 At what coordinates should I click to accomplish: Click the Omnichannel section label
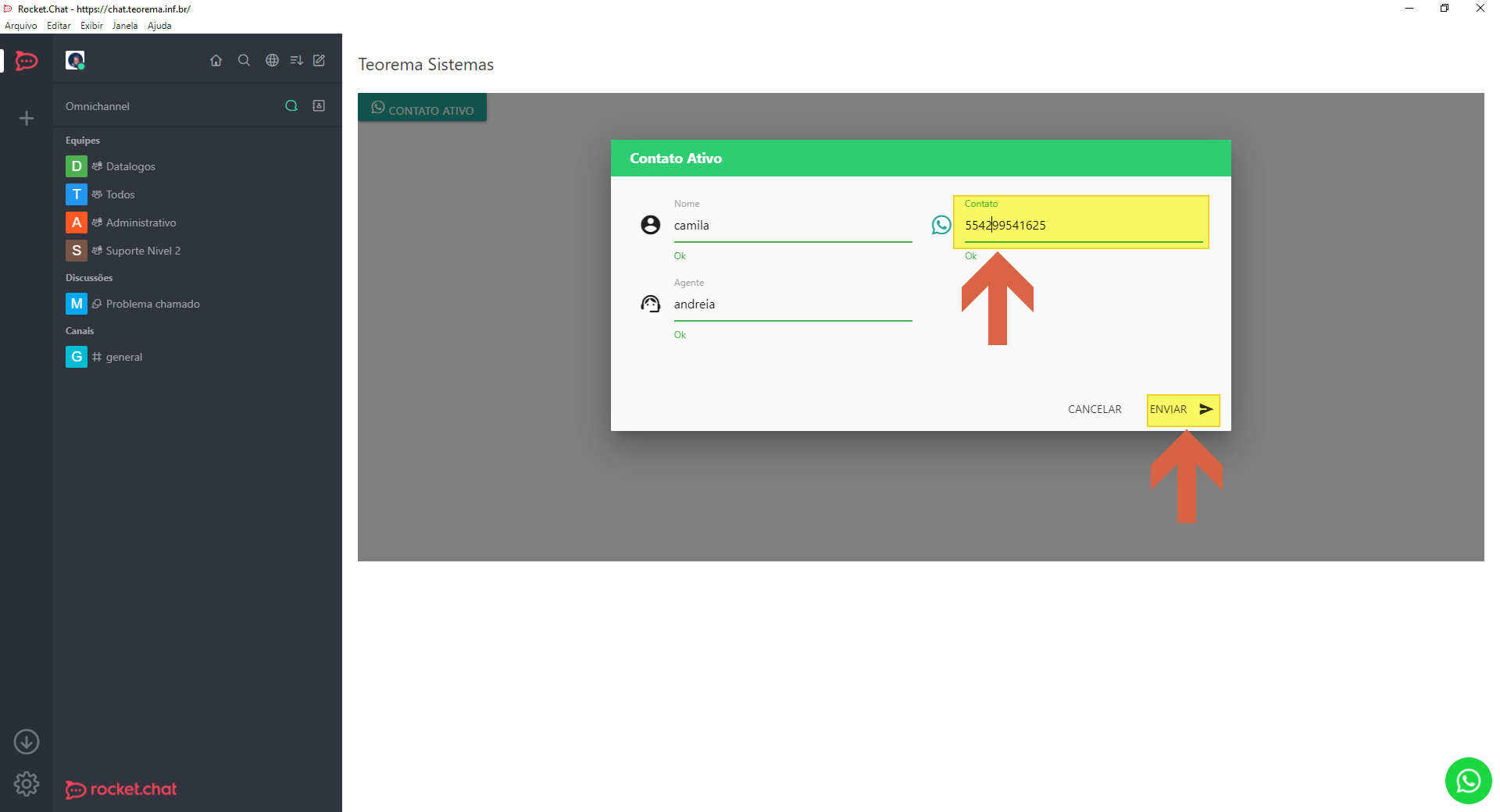(98, 106)
